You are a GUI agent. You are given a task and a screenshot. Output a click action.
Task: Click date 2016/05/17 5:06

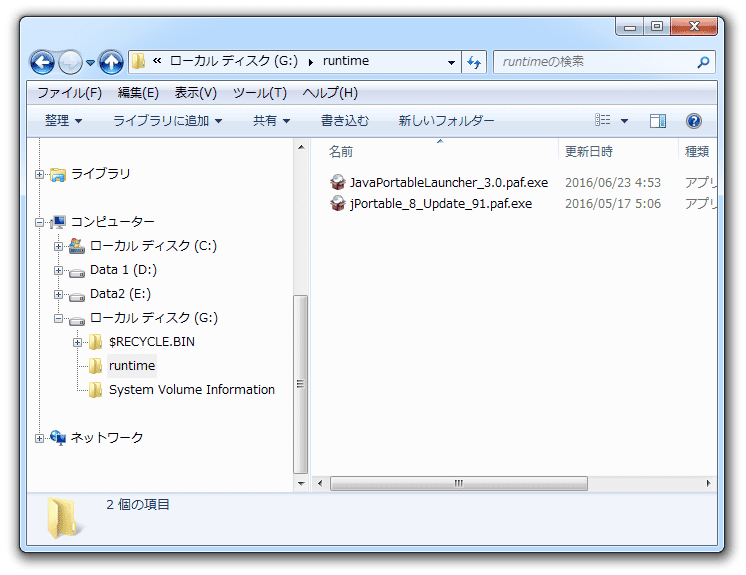pyautogui.click(x=613, y=204)
